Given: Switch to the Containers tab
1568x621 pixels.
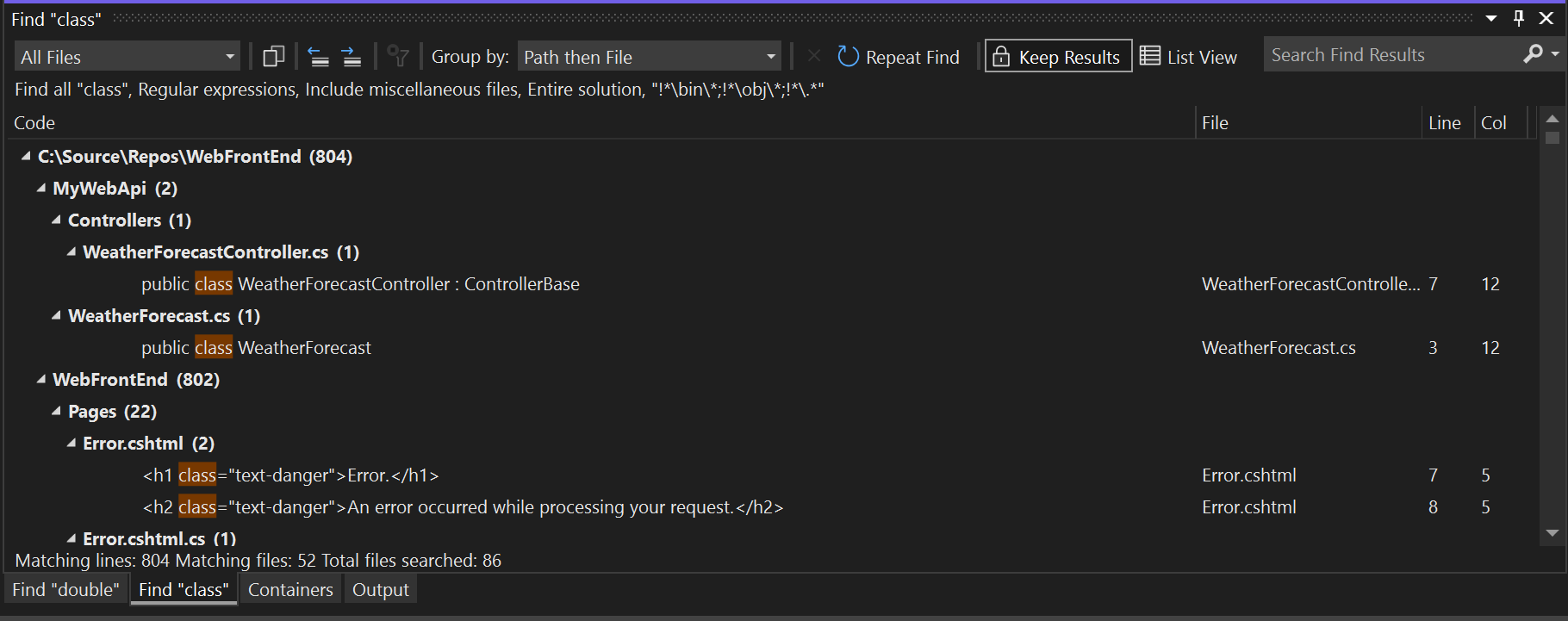Looking at the screenshot, I should pos(290,590).
